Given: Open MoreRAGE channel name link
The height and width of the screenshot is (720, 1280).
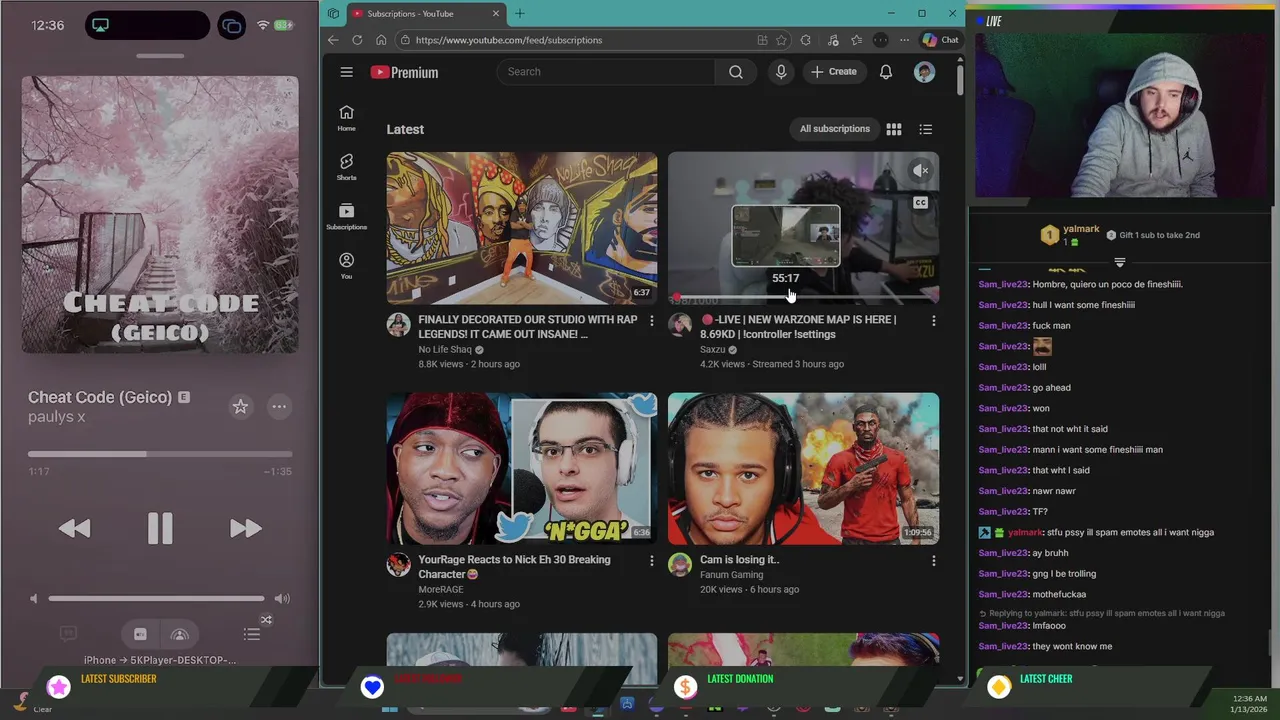Looking at the screenshot, I should point(441,590).
